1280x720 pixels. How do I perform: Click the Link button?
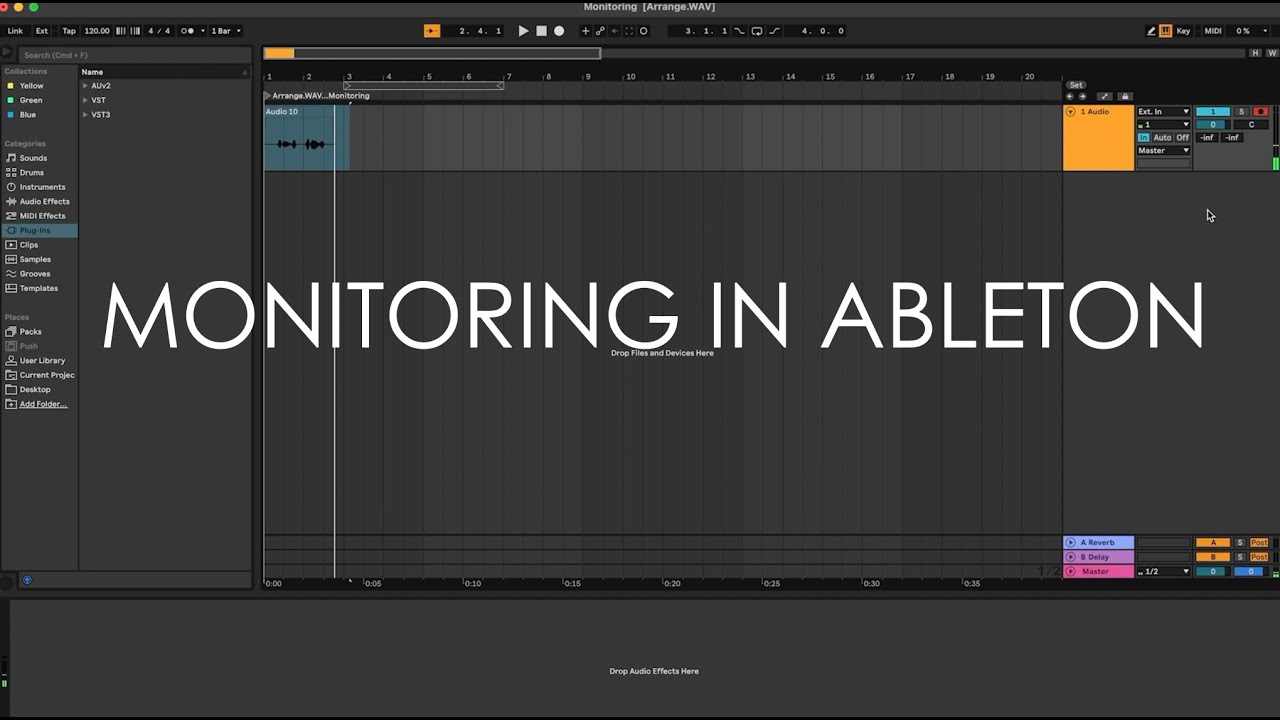(x=15, y=31)
